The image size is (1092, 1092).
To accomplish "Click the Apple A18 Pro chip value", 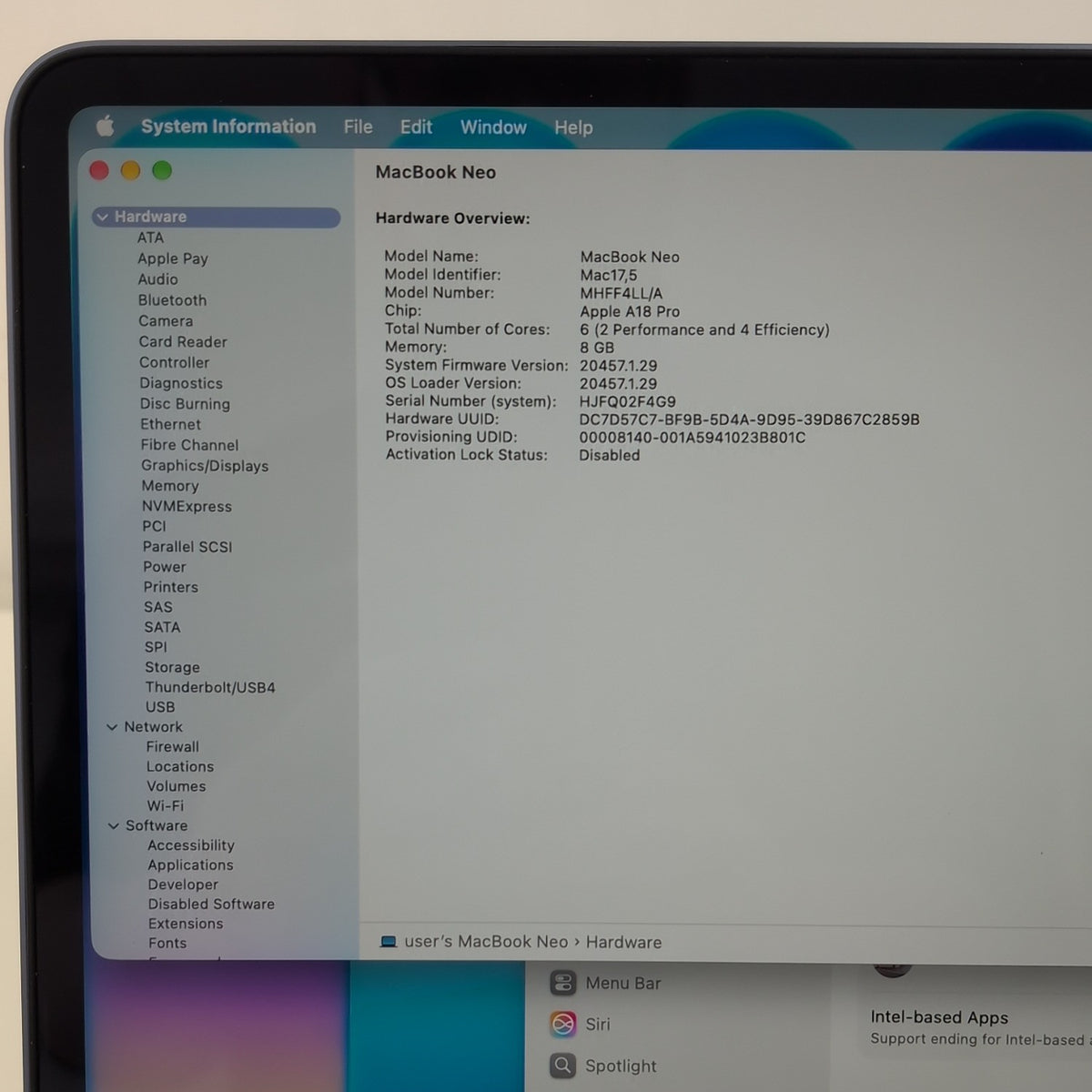I will pyautogui.click(x=630, y=311).
